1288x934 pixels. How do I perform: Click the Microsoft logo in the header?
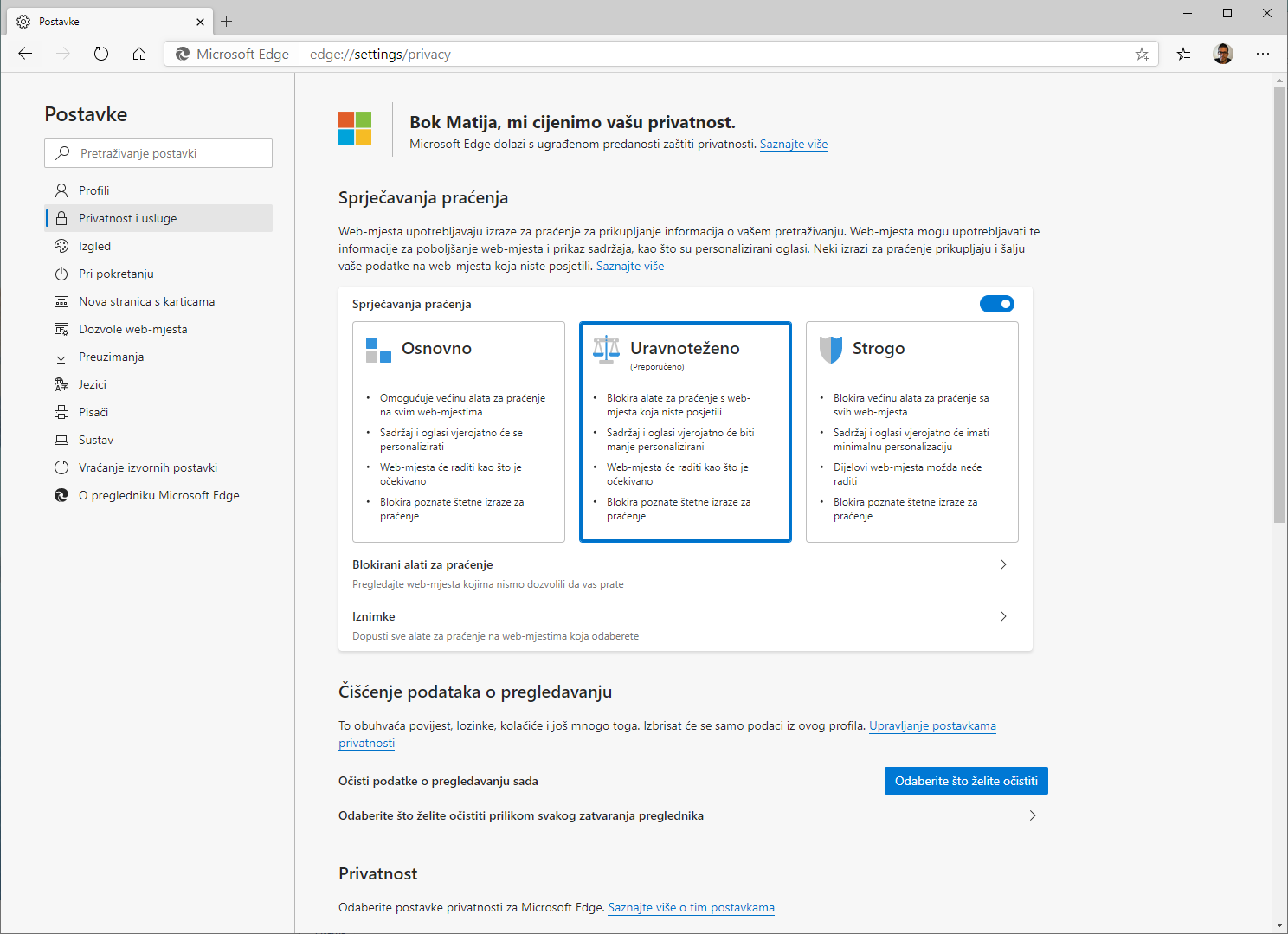coord(355,128)
